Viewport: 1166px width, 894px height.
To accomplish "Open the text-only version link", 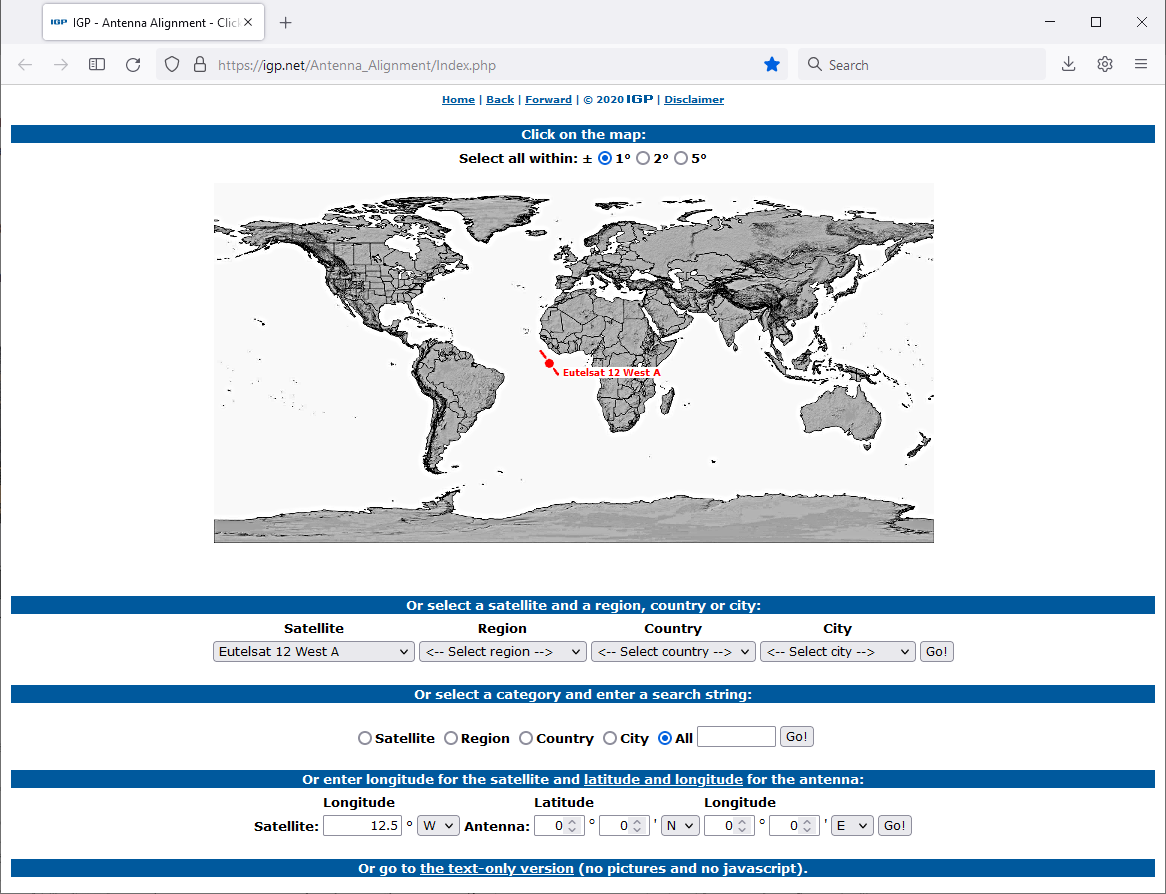I will [x=497, y=869].
